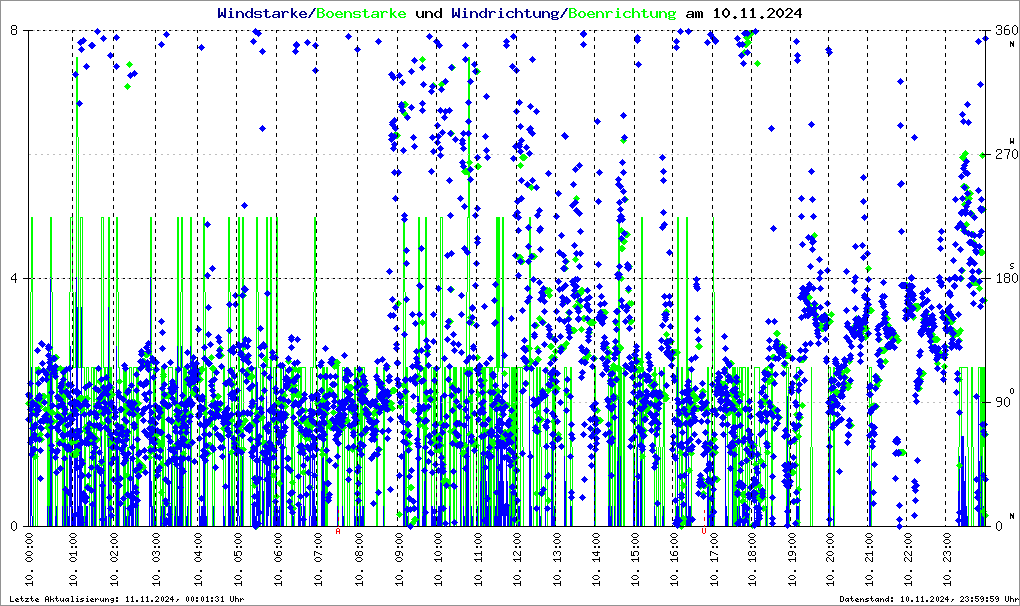
Task: Select the red 'A' sunrise marker
Action: point(338,531)
